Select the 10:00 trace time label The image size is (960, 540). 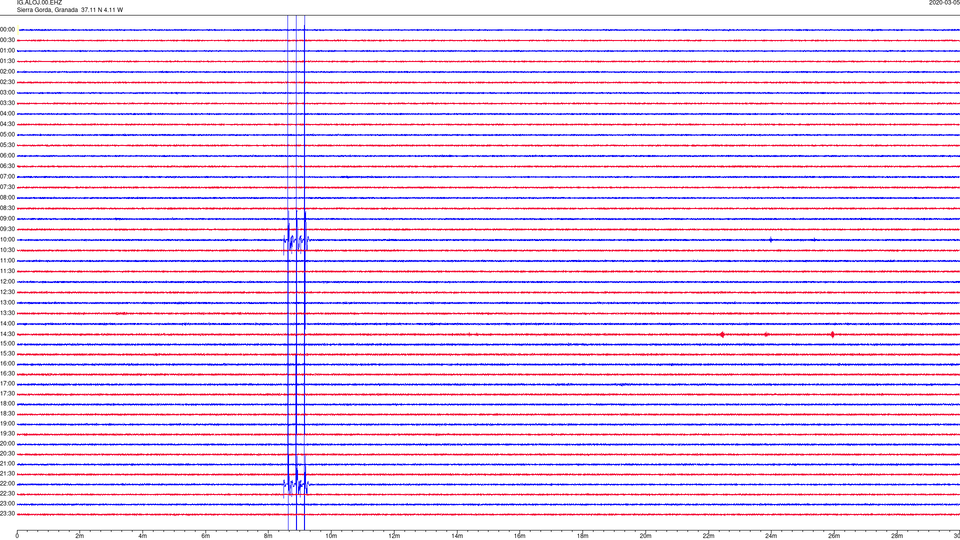tap(7, 240)
